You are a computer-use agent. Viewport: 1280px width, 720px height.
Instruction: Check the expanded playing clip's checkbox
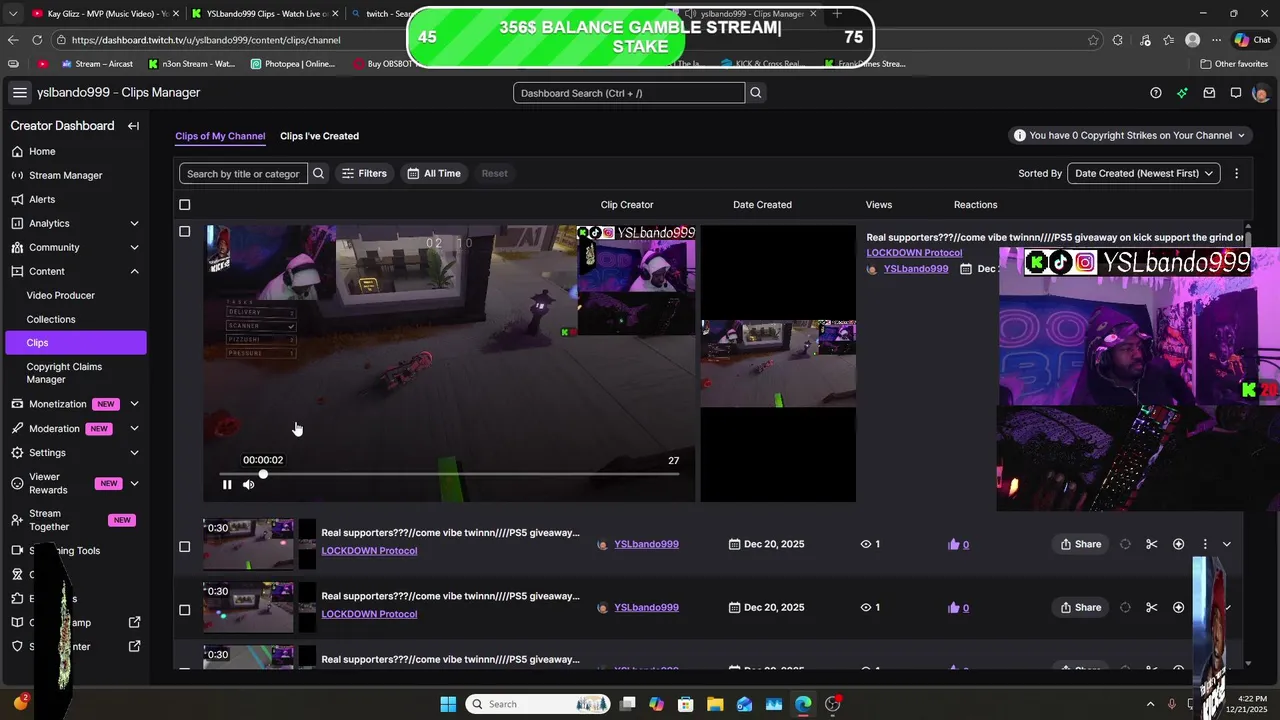point(184,231)
